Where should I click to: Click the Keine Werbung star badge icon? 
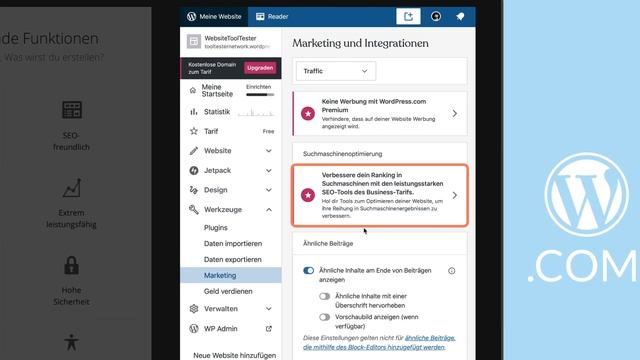point(308,113)
